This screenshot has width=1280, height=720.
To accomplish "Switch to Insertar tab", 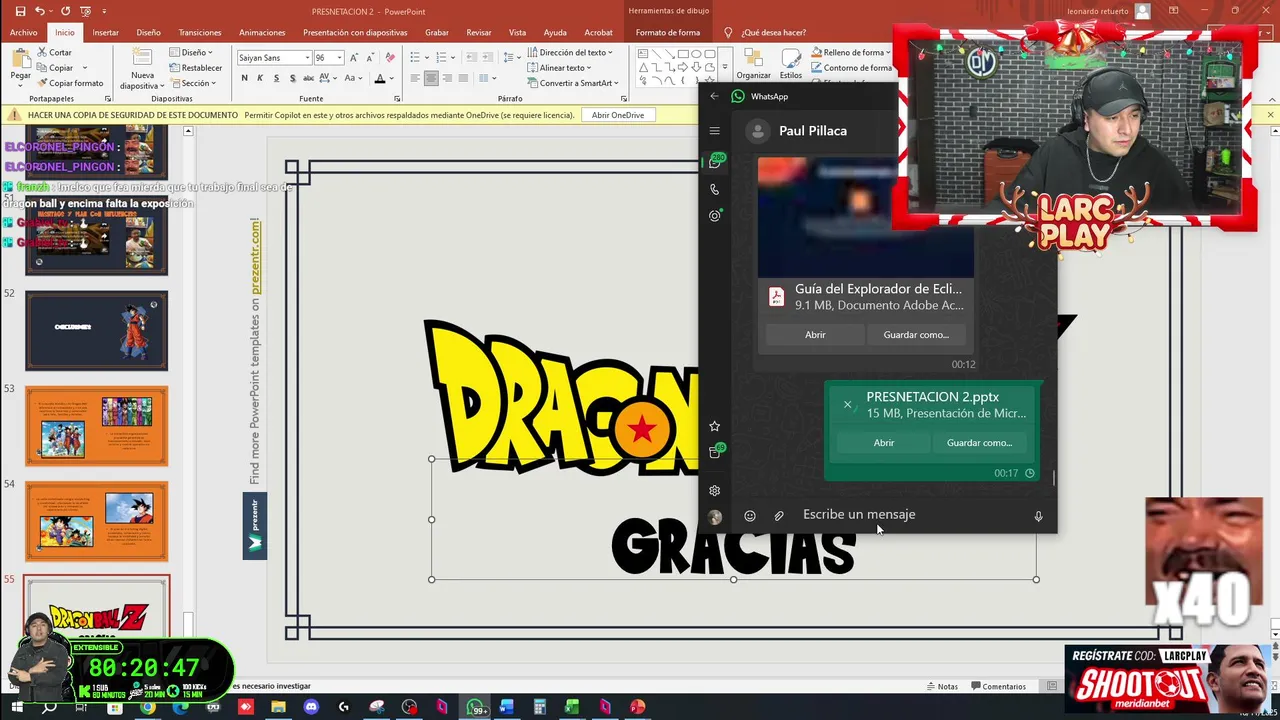I will click(105, 32).
